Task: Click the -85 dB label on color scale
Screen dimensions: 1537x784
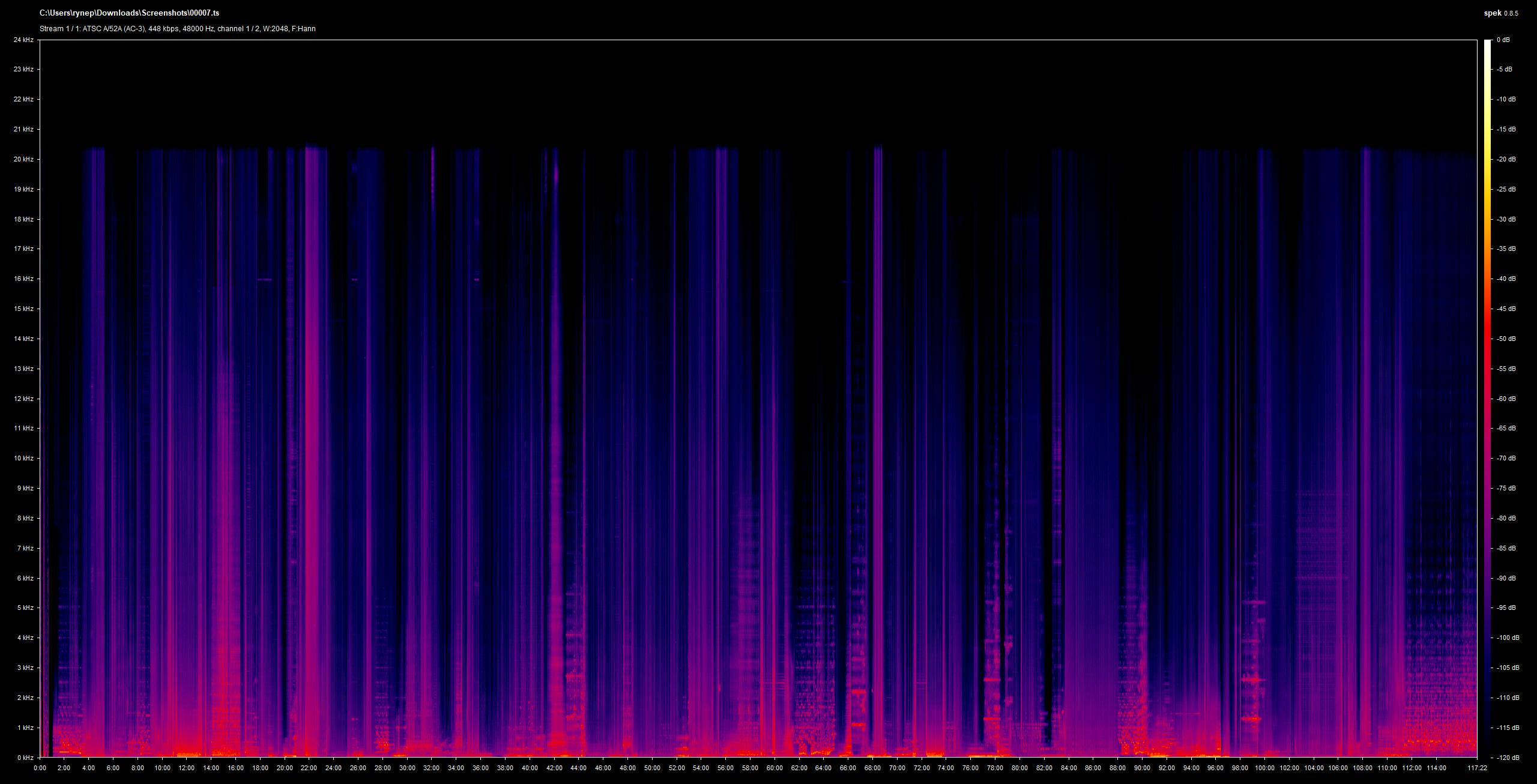Action: tap(1506, 548)
